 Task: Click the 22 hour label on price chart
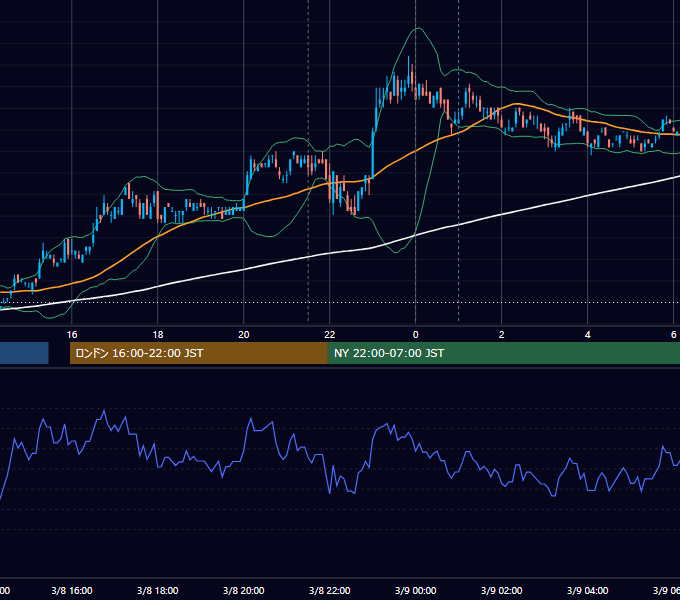click(x=330, y=334)
